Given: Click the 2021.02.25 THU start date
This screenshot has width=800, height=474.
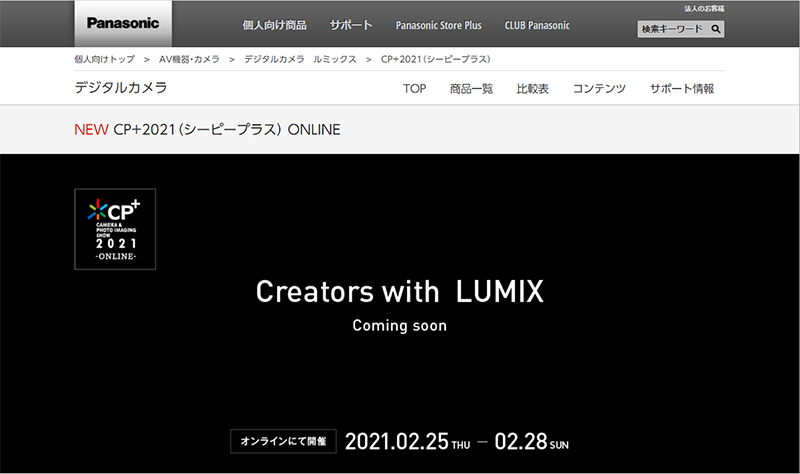Looking at the screenshot, I should coord(408,442).
